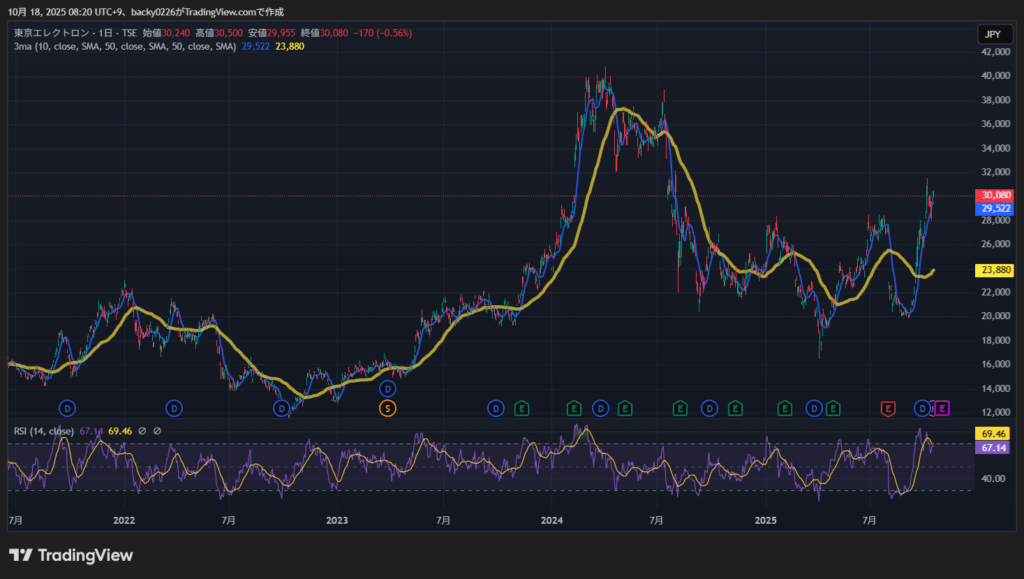
Task: Select the RSI (14, close) indicator legend
Action: pyautogui.click(x=43, y=431)
